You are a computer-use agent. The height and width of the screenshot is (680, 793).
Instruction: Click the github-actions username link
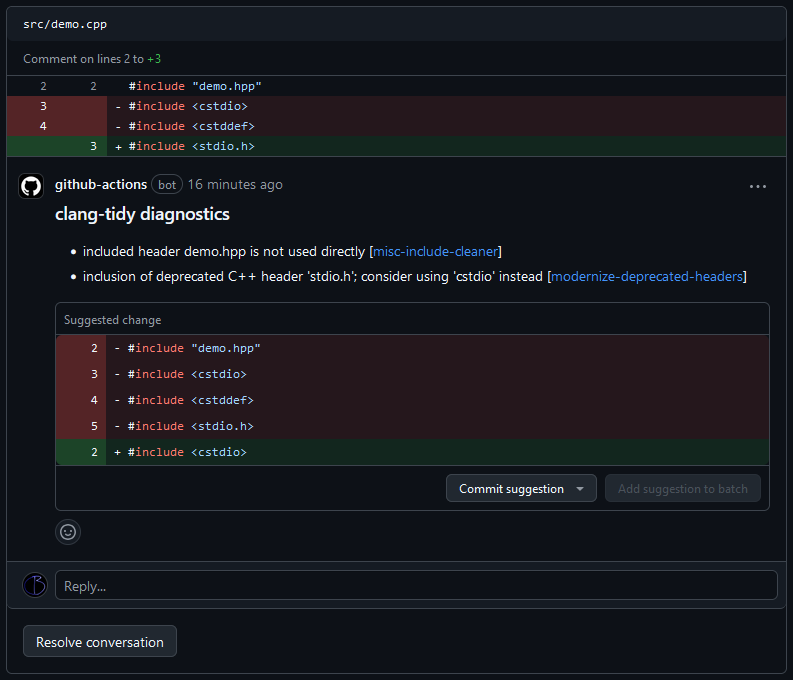click(101, 185)
